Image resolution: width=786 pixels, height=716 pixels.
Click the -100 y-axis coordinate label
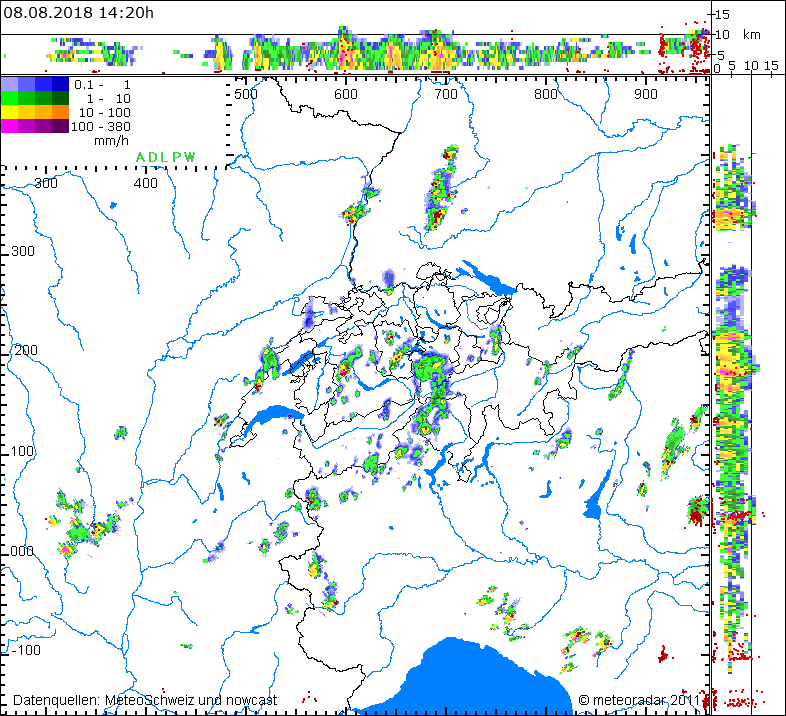pyautogui.click(x=26, y=650)
